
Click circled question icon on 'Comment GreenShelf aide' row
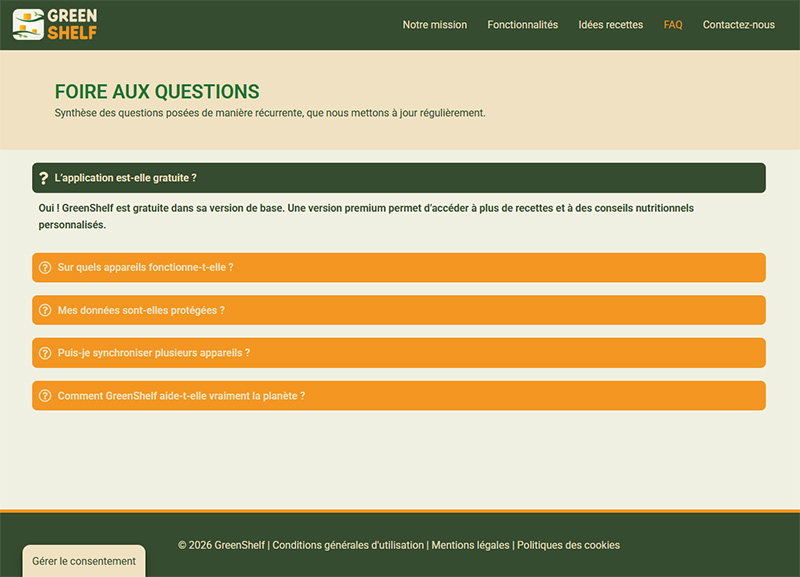pos(45,396)
